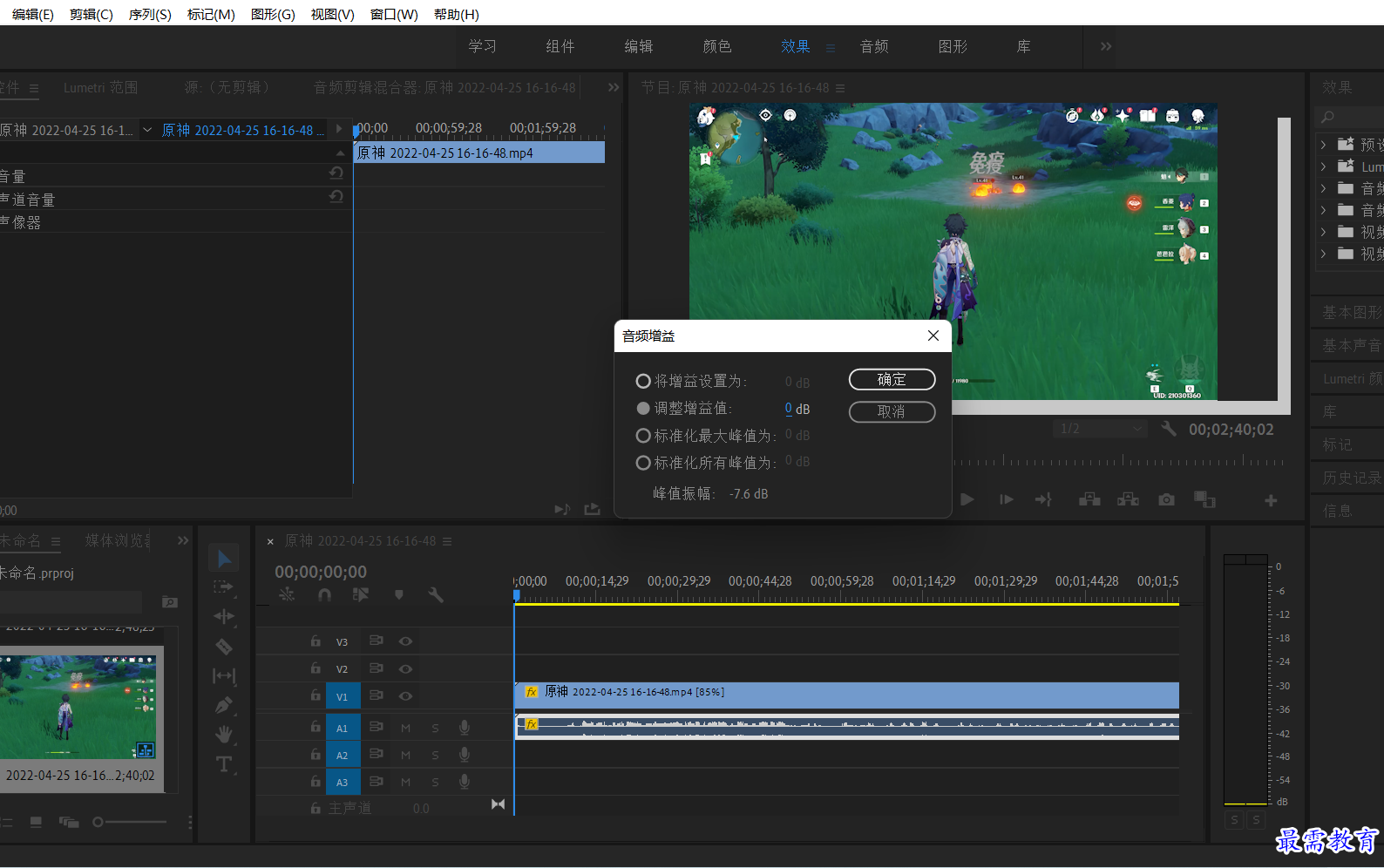Open 剪辑(C) menu
The image size is (1384, 868).
pyautogui.click(x=92, y=14)
